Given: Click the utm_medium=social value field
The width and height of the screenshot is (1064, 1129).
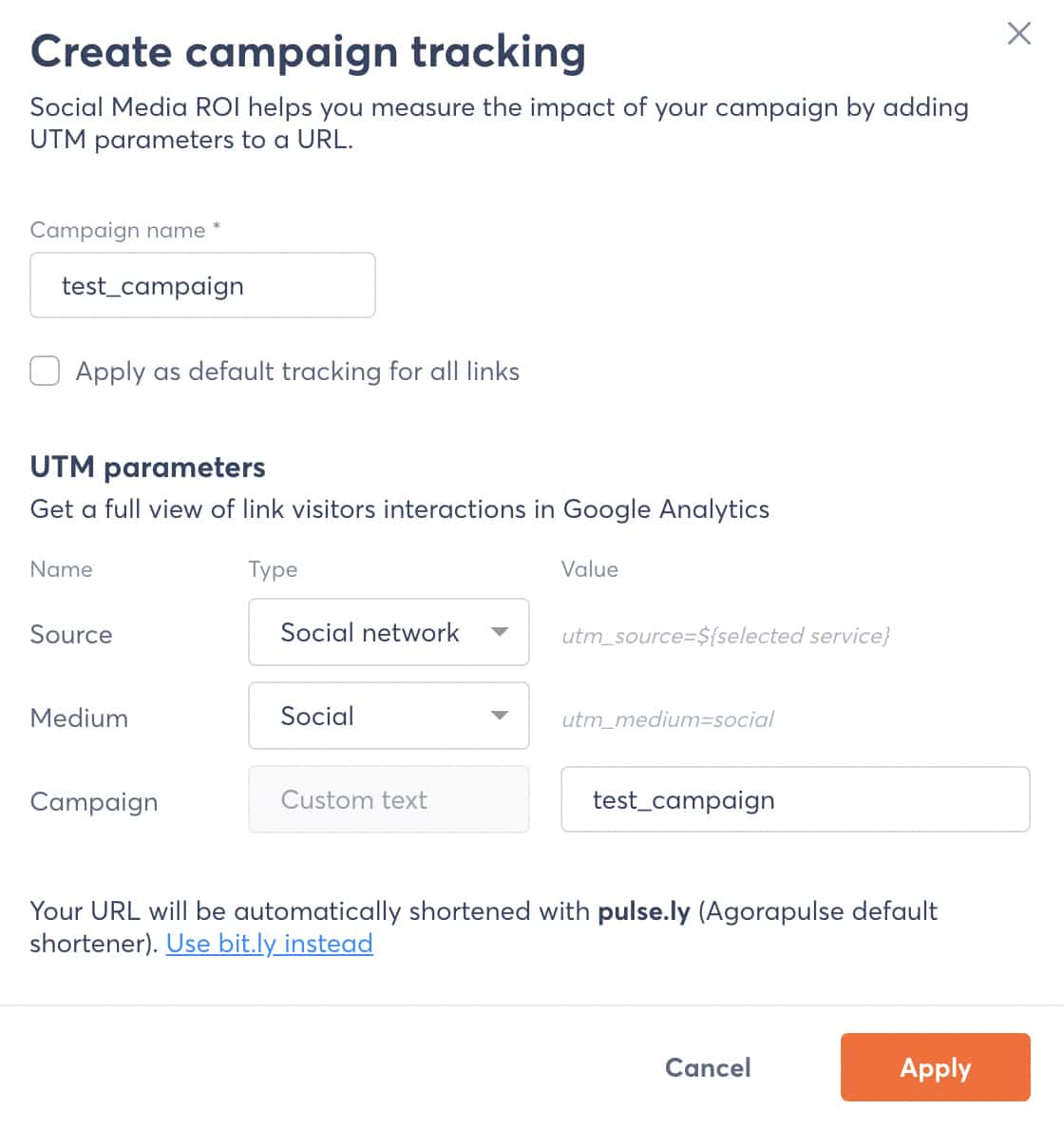Looking at the screenshot, I should tap(665, 718).
